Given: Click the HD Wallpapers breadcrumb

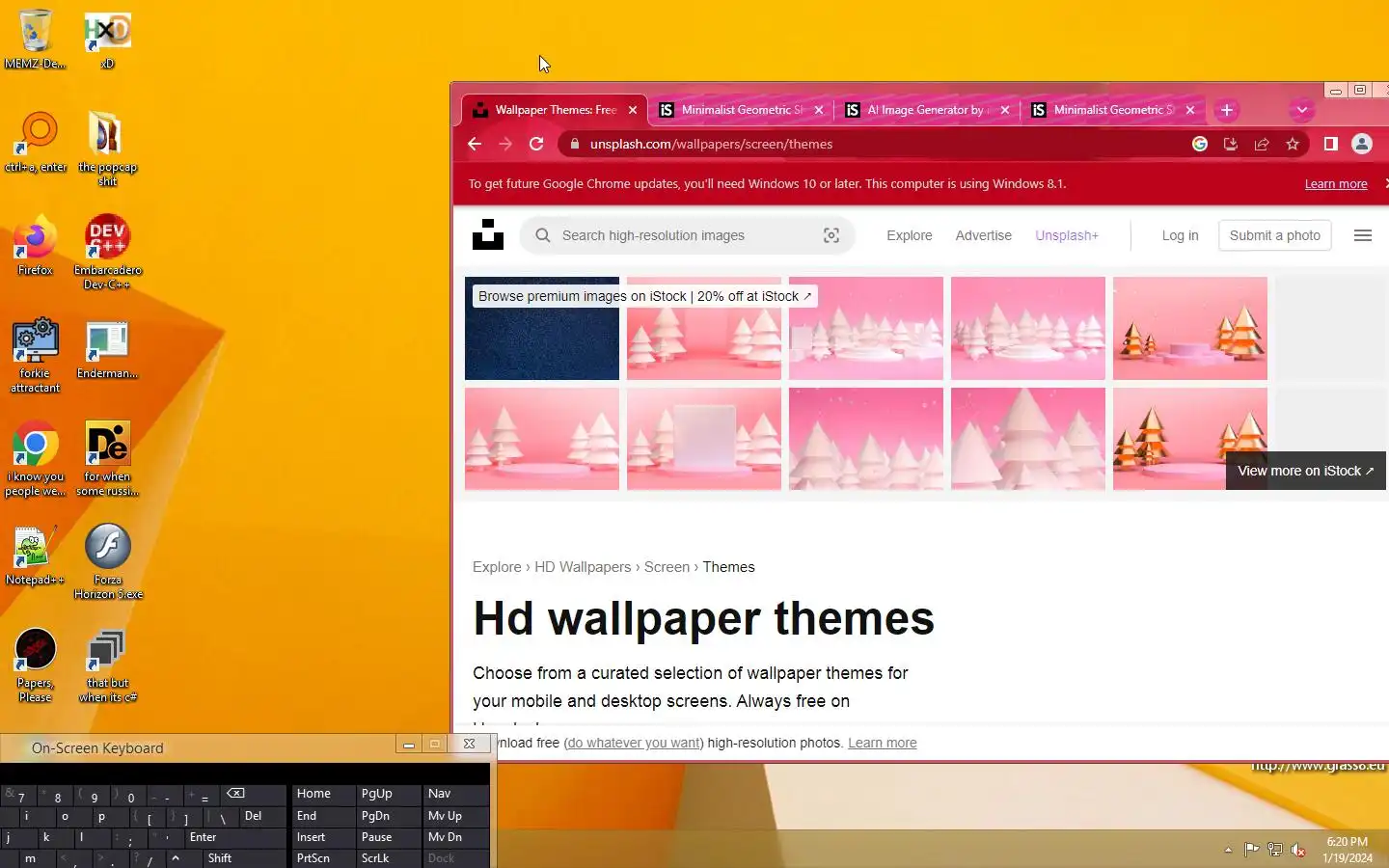Looking at the screenshot, I should [583, 567].
